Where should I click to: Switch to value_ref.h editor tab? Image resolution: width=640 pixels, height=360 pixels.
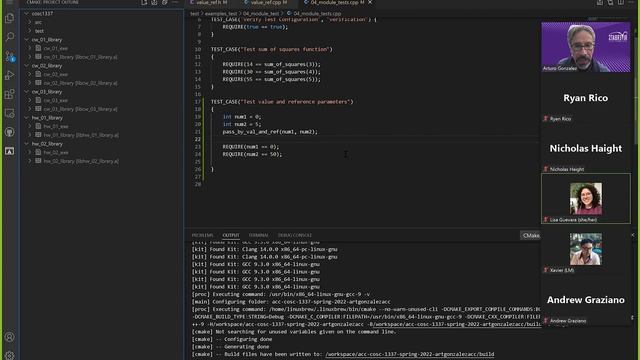pyautogui.click(x=208, y=2)
